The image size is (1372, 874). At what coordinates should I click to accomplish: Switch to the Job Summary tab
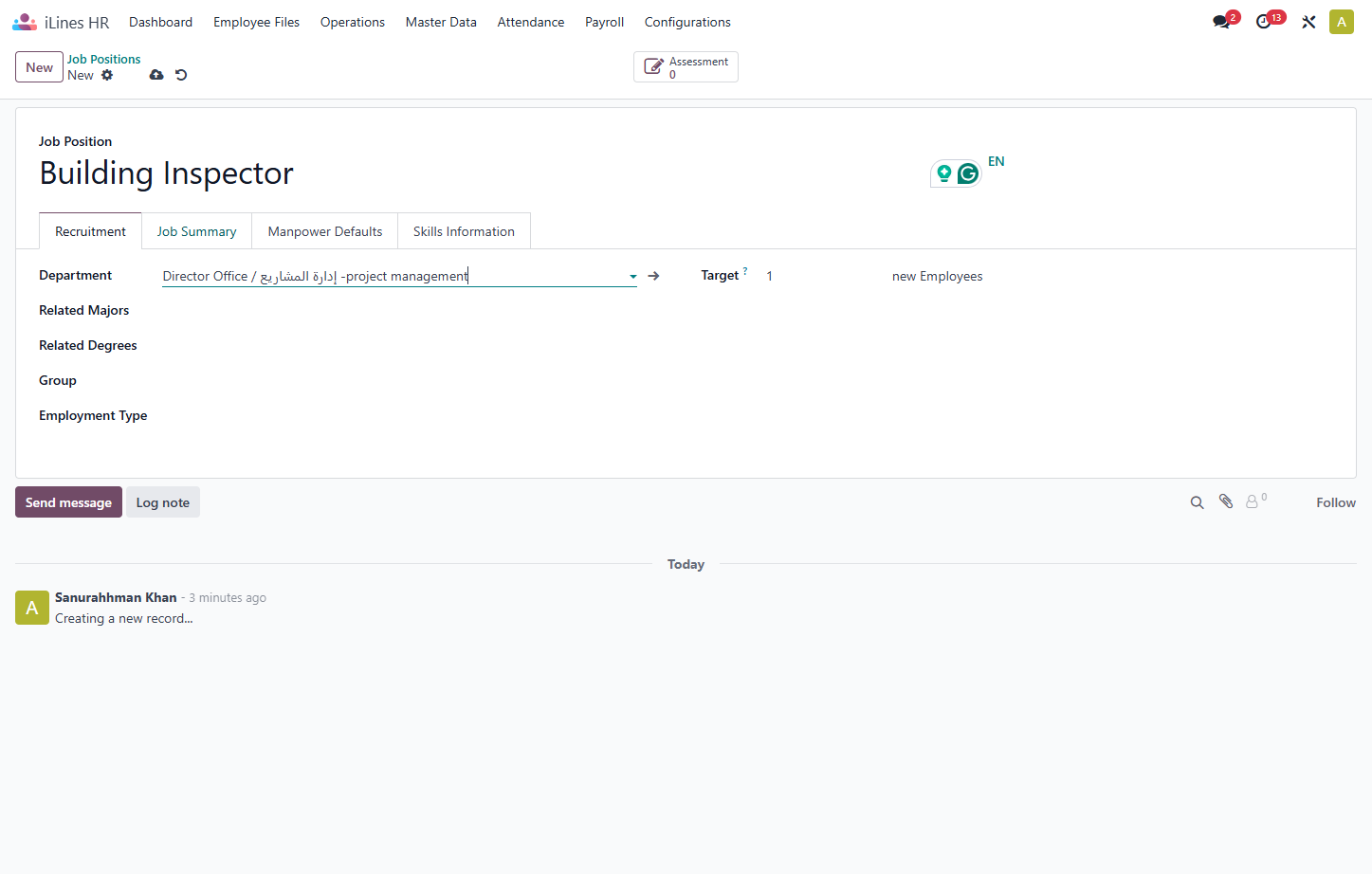196,231
